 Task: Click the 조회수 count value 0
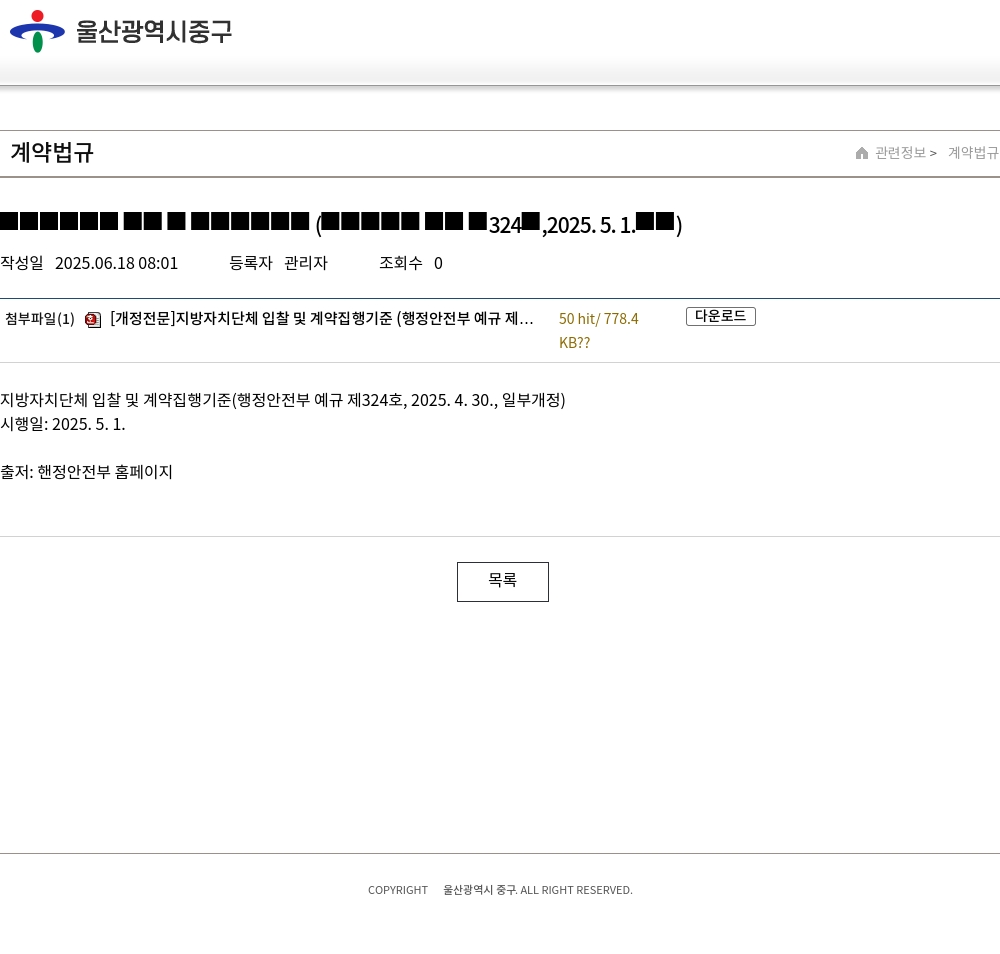[x=438, y=263]
